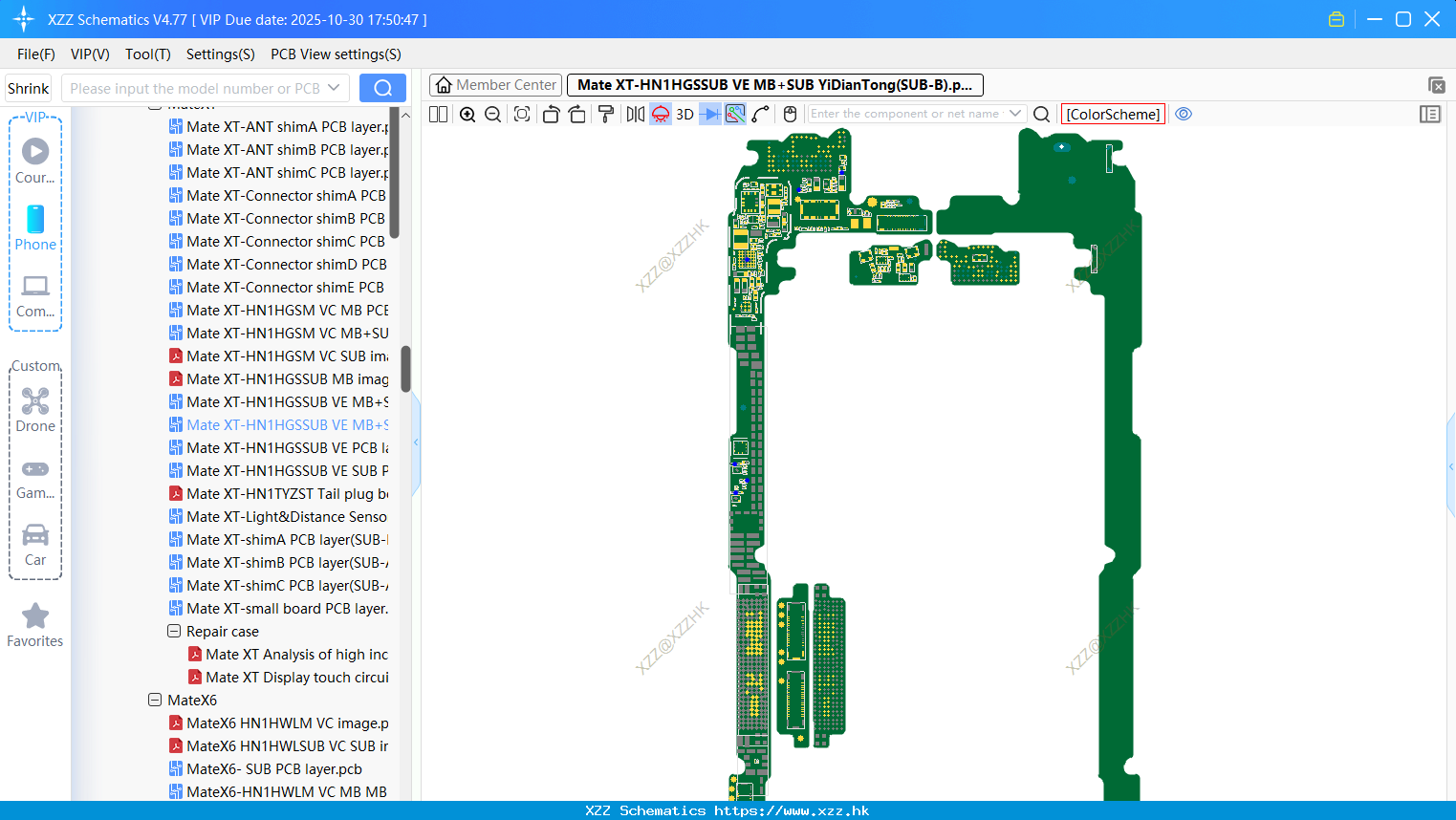The width and height of the screenshot is (1456, 820).
Task: Collapse the Repair case folder
Action: click(174, 631)
